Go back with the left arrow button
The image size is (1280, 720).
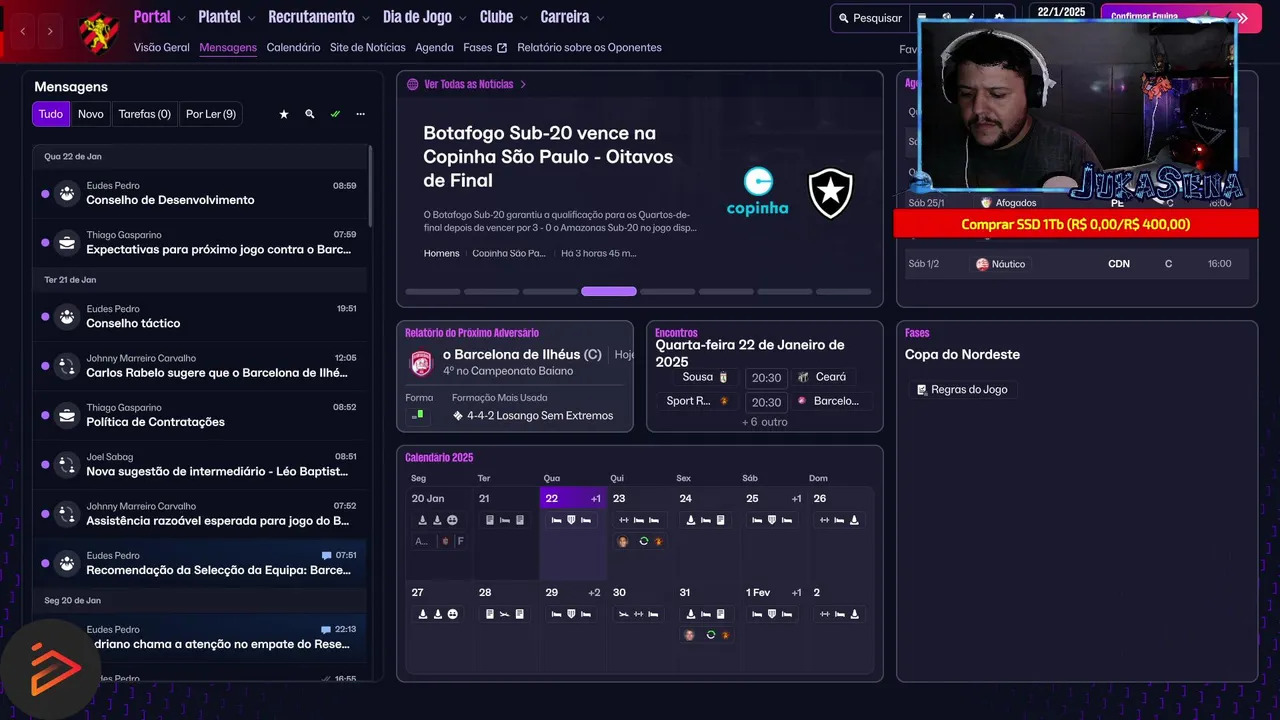pyautogui.click(x=23, y=32)
